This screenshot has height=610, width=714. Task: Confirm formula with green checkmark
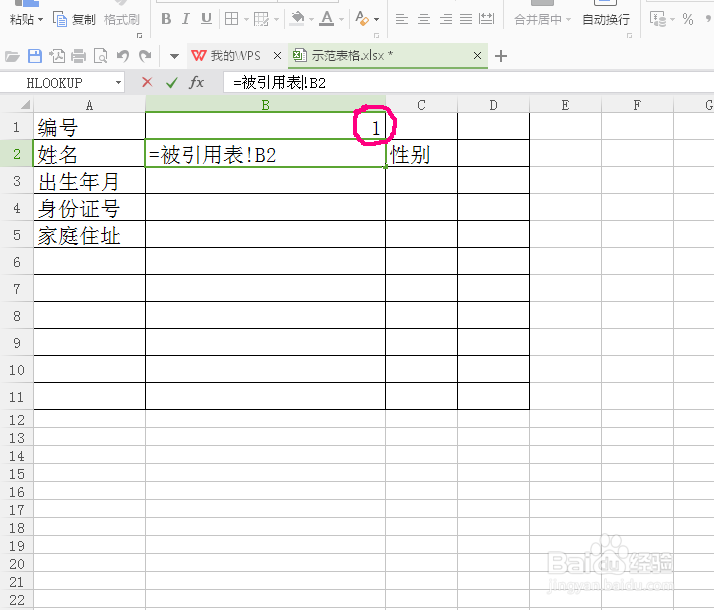172,82
